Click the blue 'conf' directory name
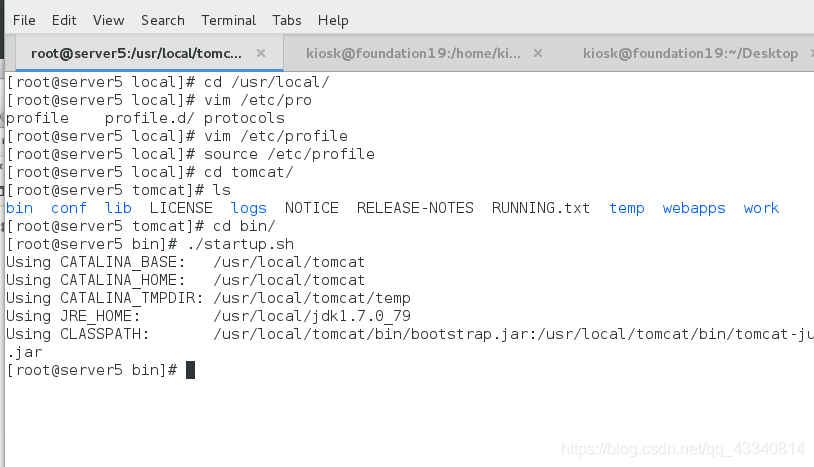This screenshot has width=814, height=467. 69,208
